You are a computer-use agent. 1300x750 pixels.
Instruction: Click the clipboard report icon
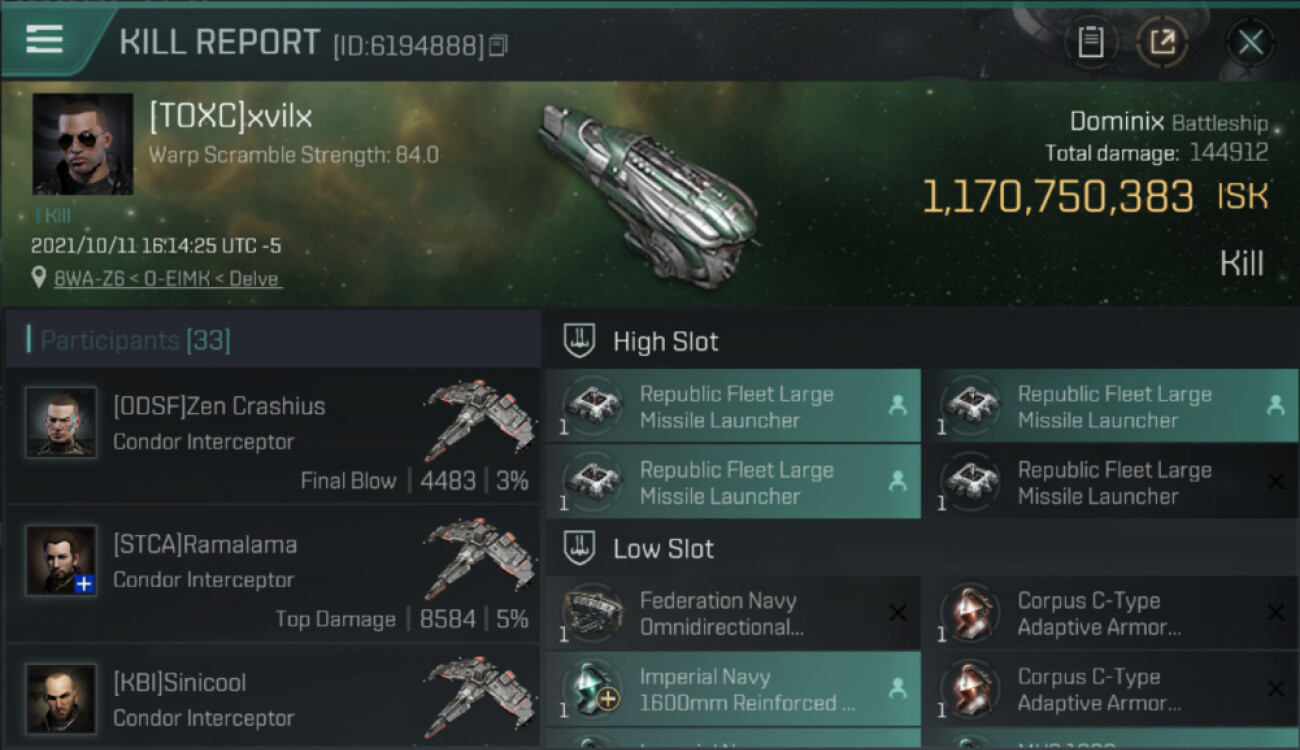coord(1090,43)
